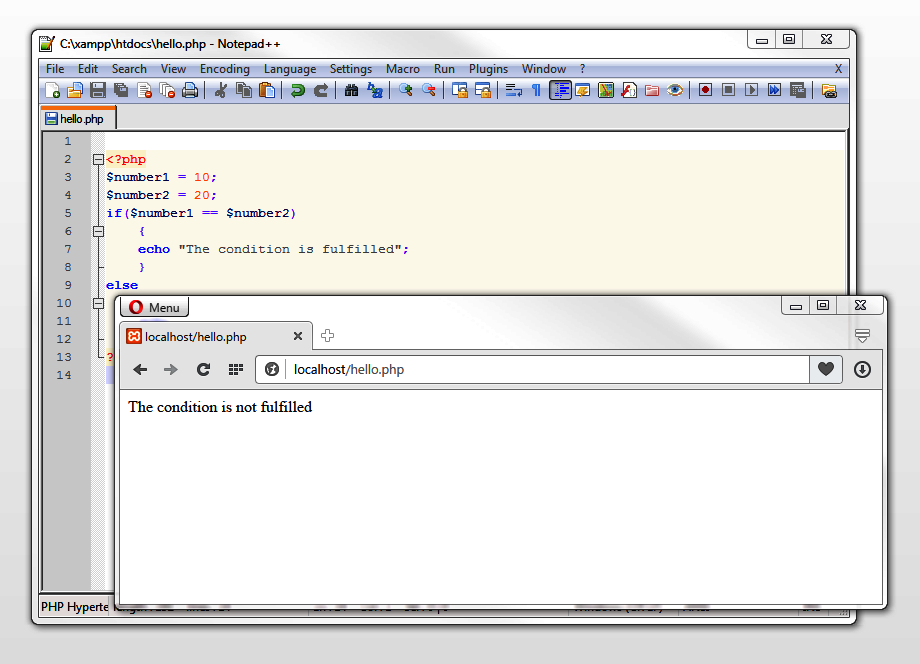920x664 pixels.
Task: Open a file using the toolbar icon
Action: click(x=73, y=90)
